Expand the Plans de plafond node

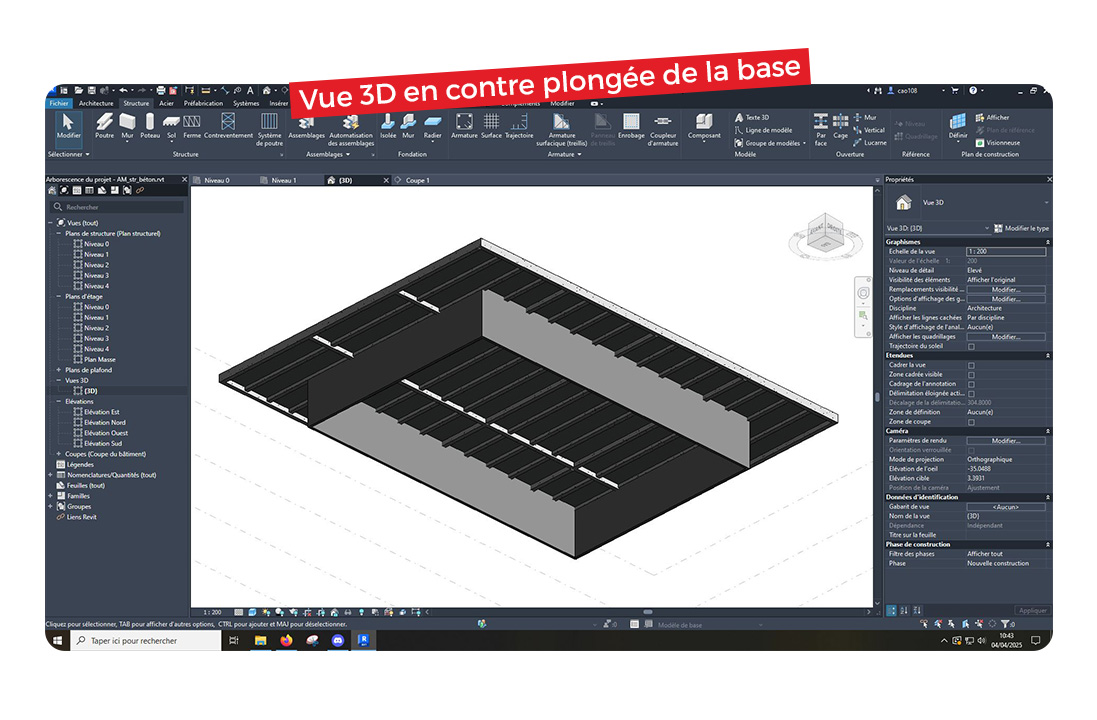pos(59,370)
